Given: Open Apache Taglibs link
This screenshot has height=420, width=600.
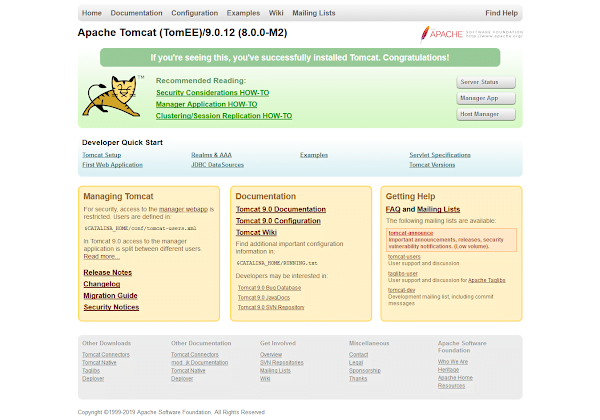Looking at the screenshot, I should click(487, 280).
